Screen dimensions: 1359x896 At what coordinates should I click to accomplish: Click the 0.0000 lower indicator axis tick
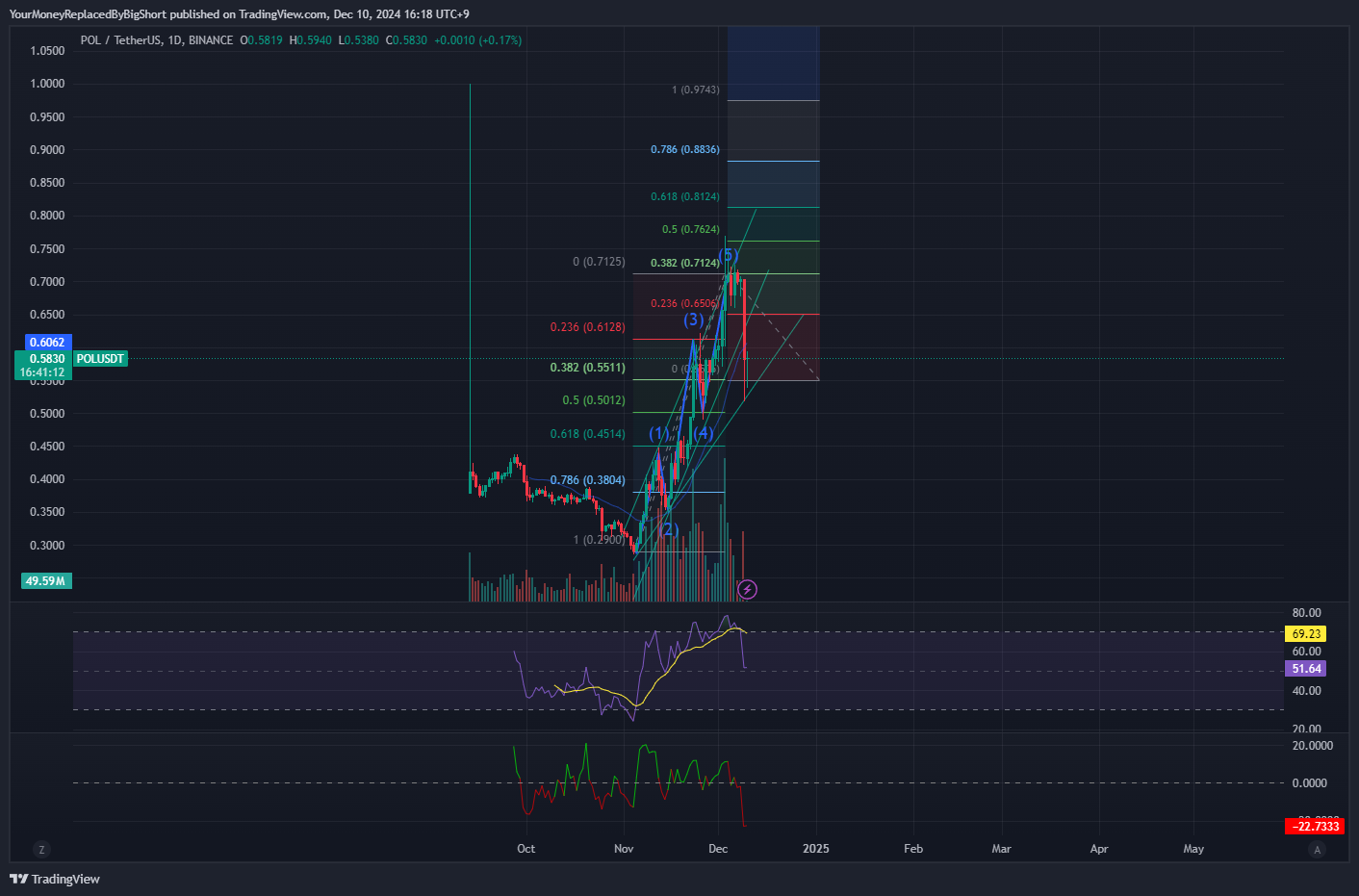(1310, 783)
